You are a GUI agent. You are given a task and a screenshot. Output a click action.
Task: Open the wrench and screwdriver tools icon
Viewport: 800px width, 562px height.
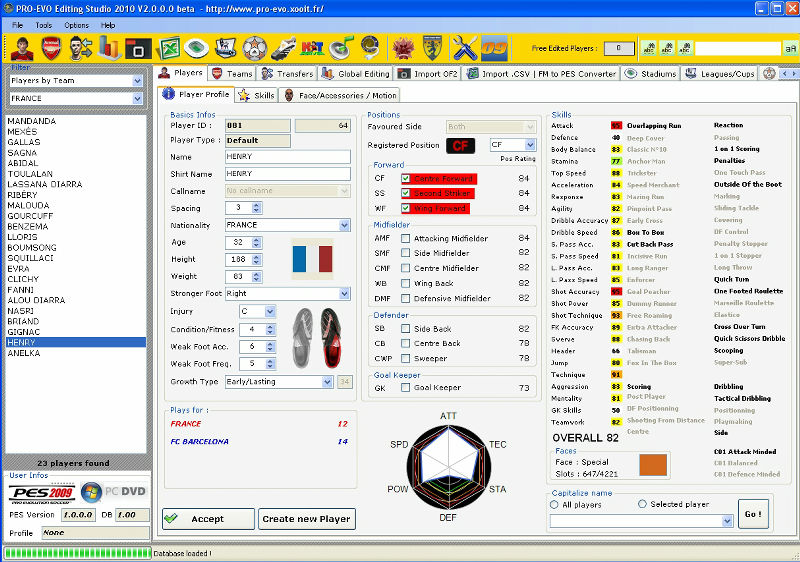point(463,47)
